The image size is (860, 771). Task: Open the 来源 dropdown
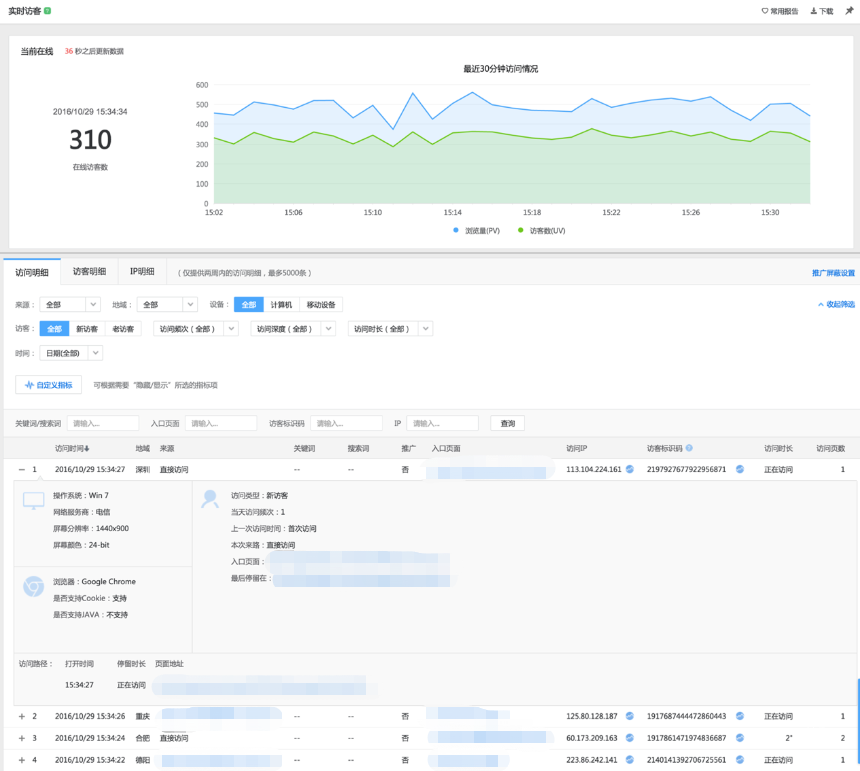coord(70,305)
